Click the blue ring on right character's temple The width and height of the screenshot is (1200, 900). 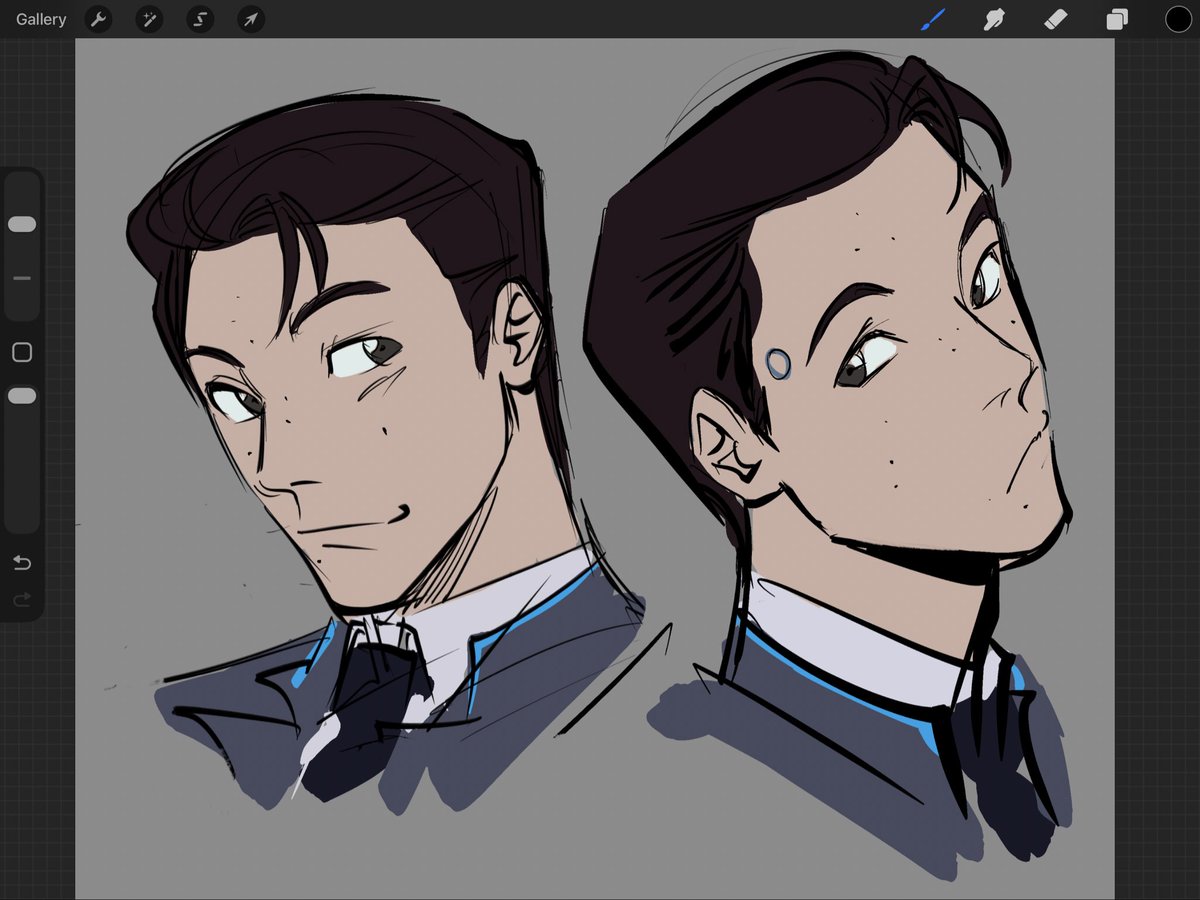778,364
